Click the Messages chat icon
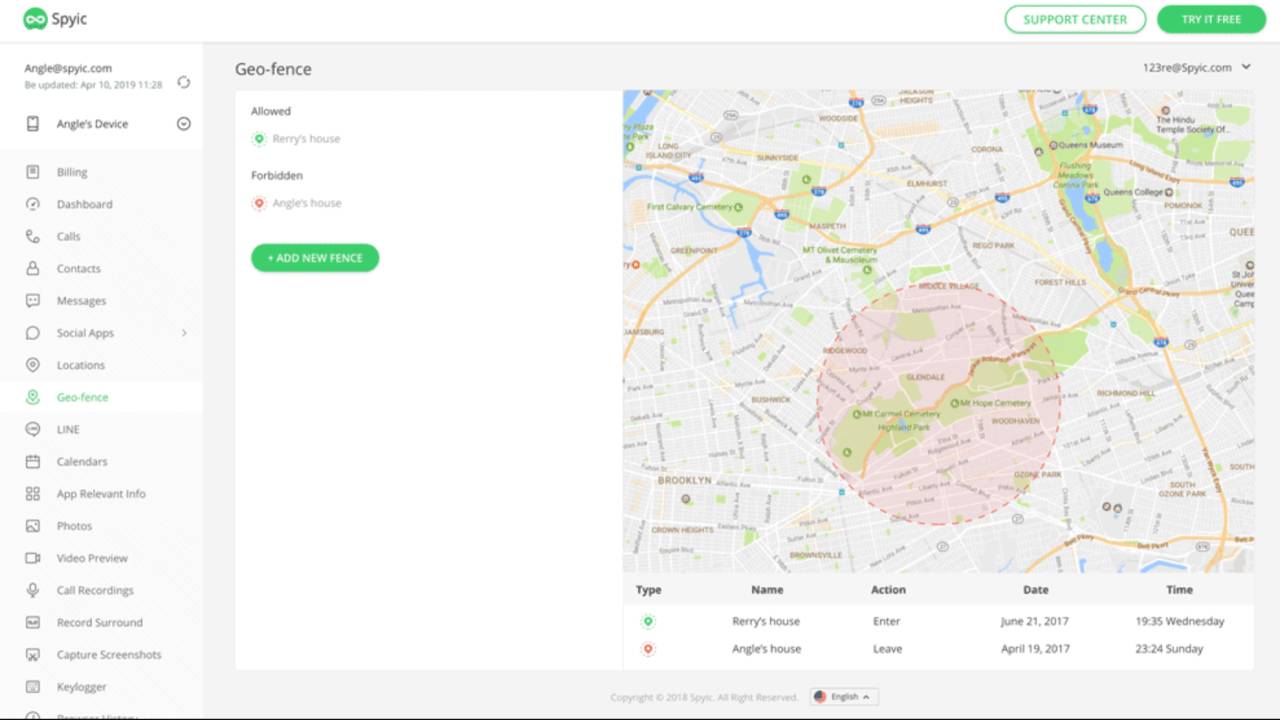 (33, 300)
